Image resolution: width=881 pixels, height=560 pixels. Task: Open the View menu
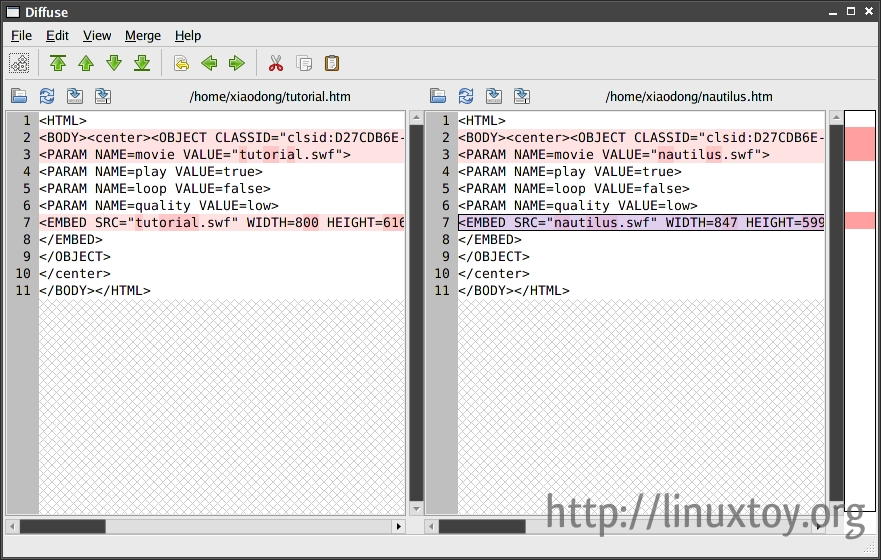coord(97,35)
